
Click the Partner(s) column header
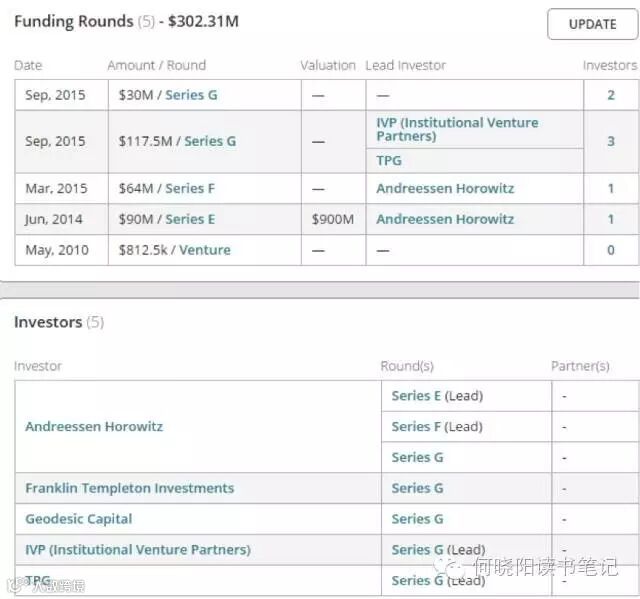point(580,366)
